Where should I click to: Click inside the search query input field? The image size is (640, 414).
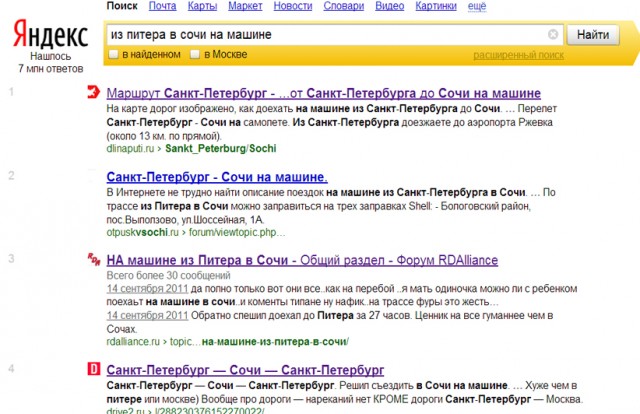320,35
